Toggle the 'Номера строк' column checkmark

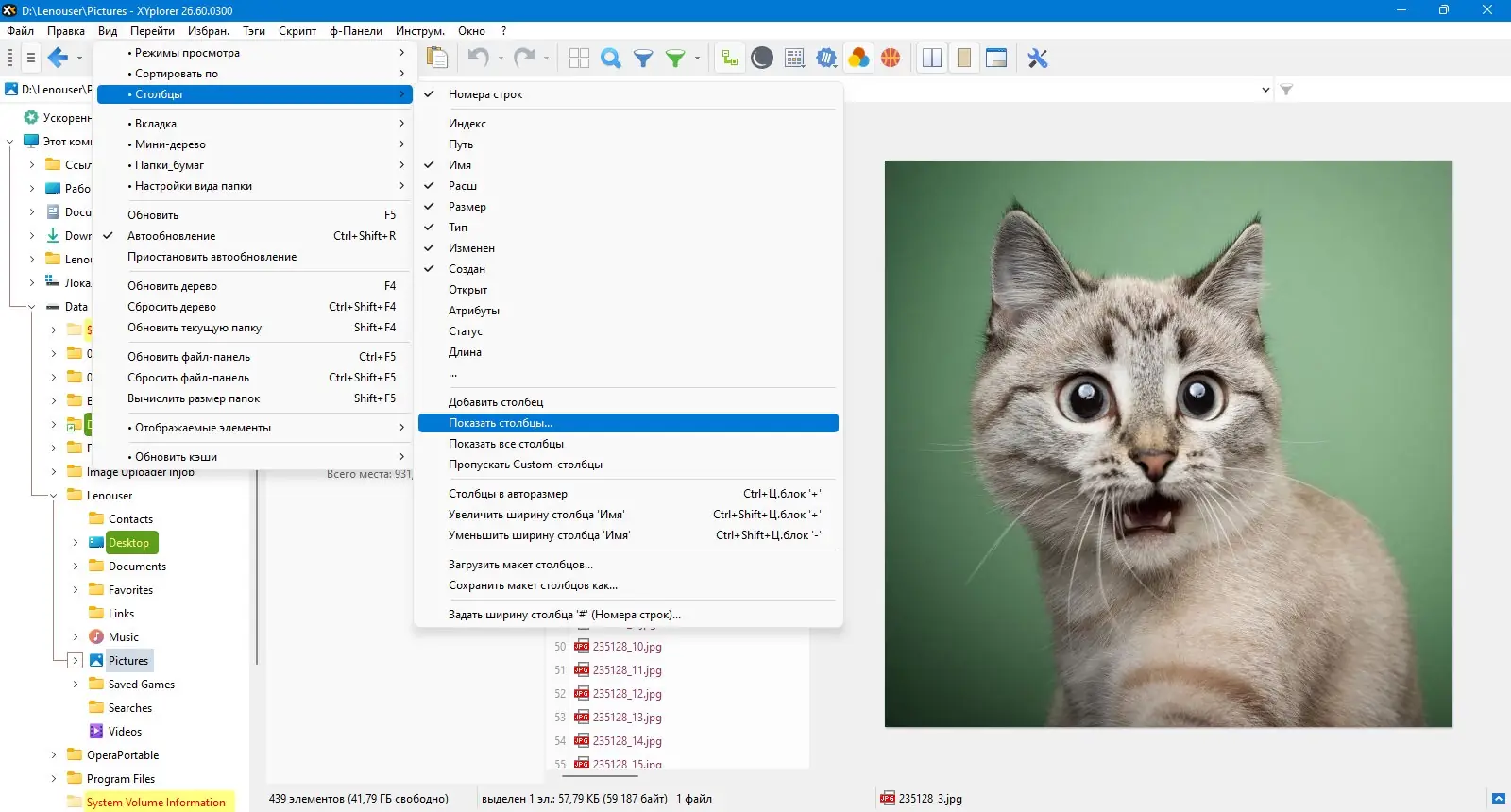pyautogui.click(x=429, y=94)
